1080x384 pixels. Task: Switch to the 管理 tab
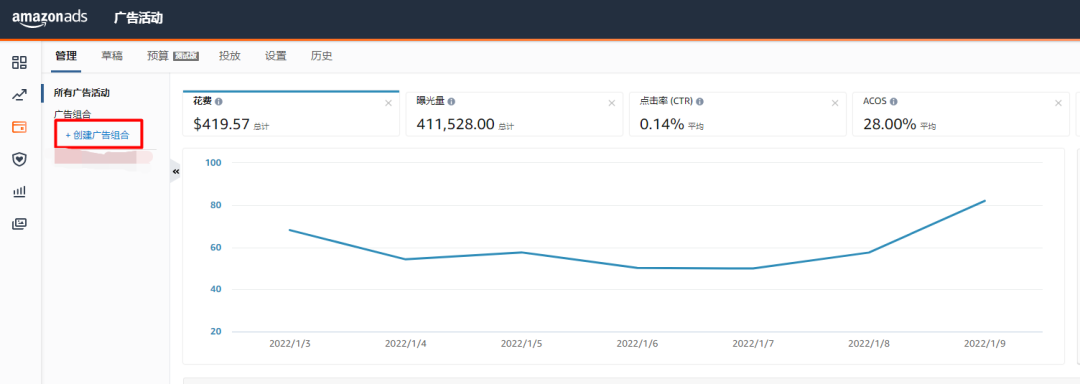point(66,56)
